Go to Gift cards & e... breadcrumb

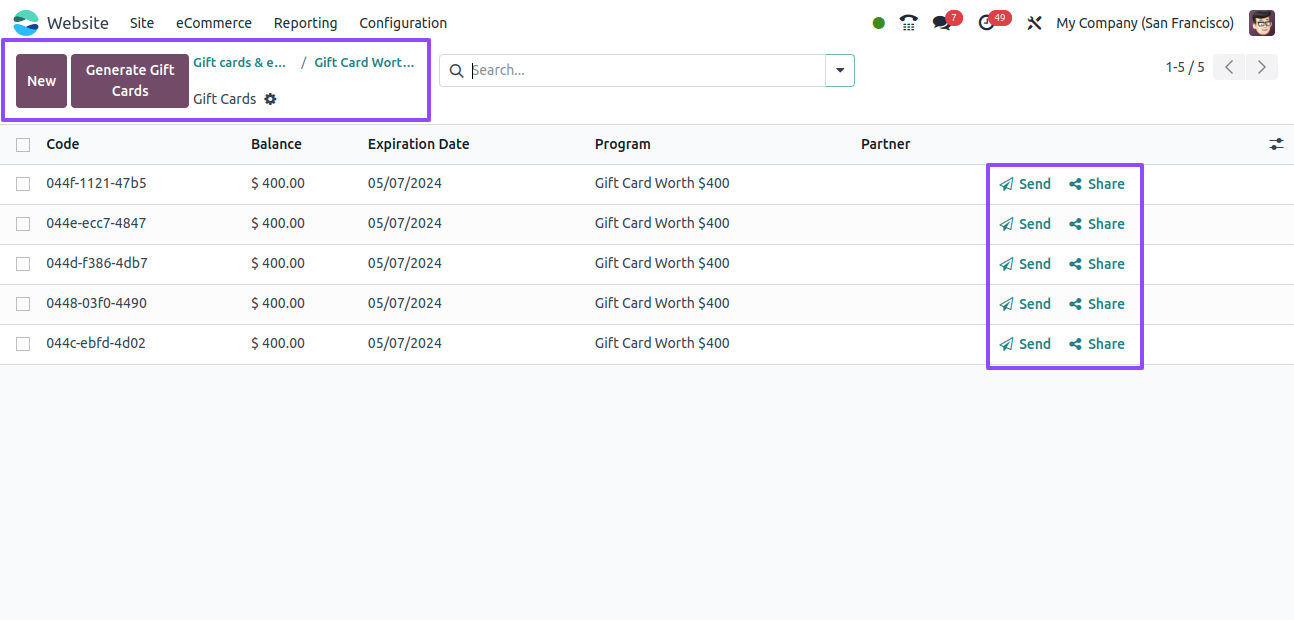click(x=240, y=62)
